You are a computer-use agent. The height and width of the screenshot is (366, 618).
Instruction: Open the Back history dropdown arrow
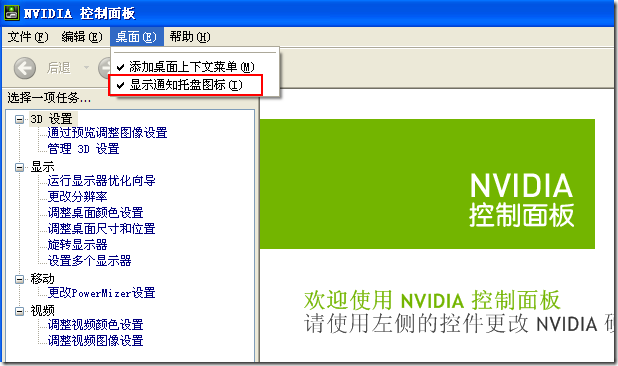coord(86,68)
